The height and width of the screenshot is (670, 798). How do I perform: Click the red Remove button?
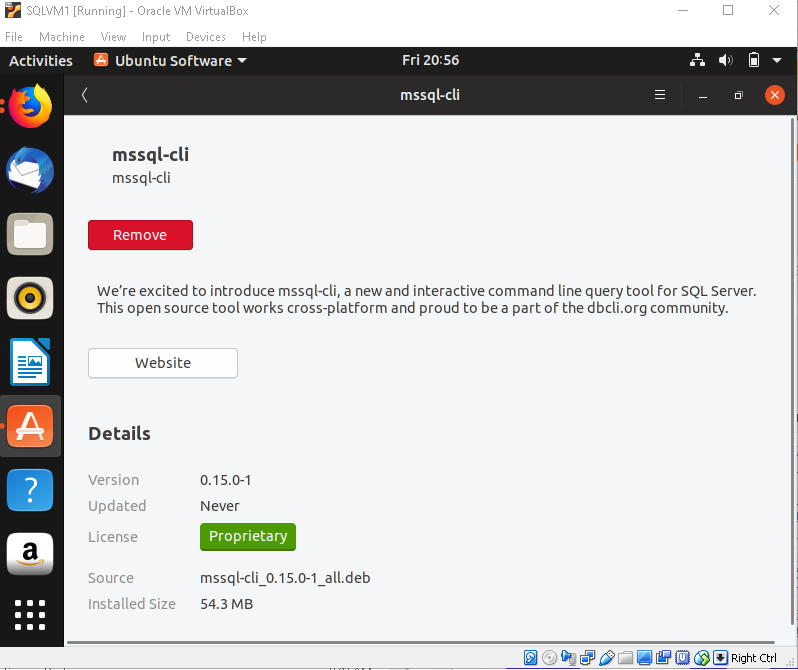pyautogui.click(x=140, y=235)
